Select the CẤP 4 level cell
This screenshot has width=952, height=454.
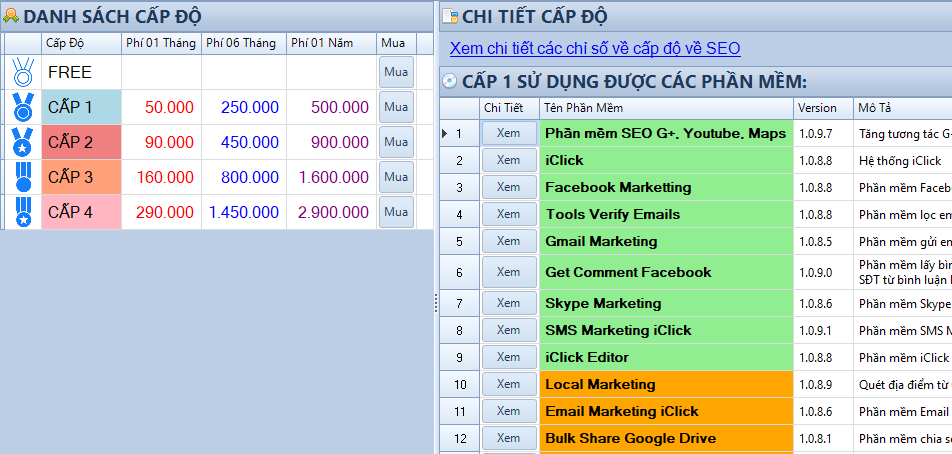tap(81, 212)
